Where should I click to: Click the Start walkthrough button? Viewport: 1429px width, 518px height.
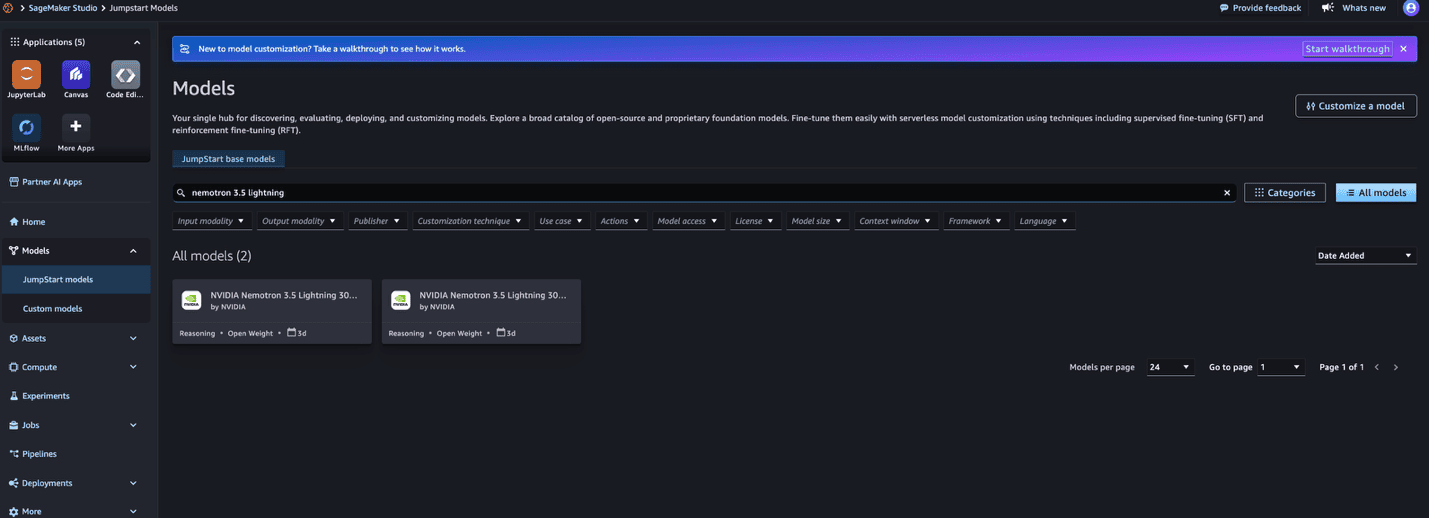pyautogui.click(x=1347, y=49)
